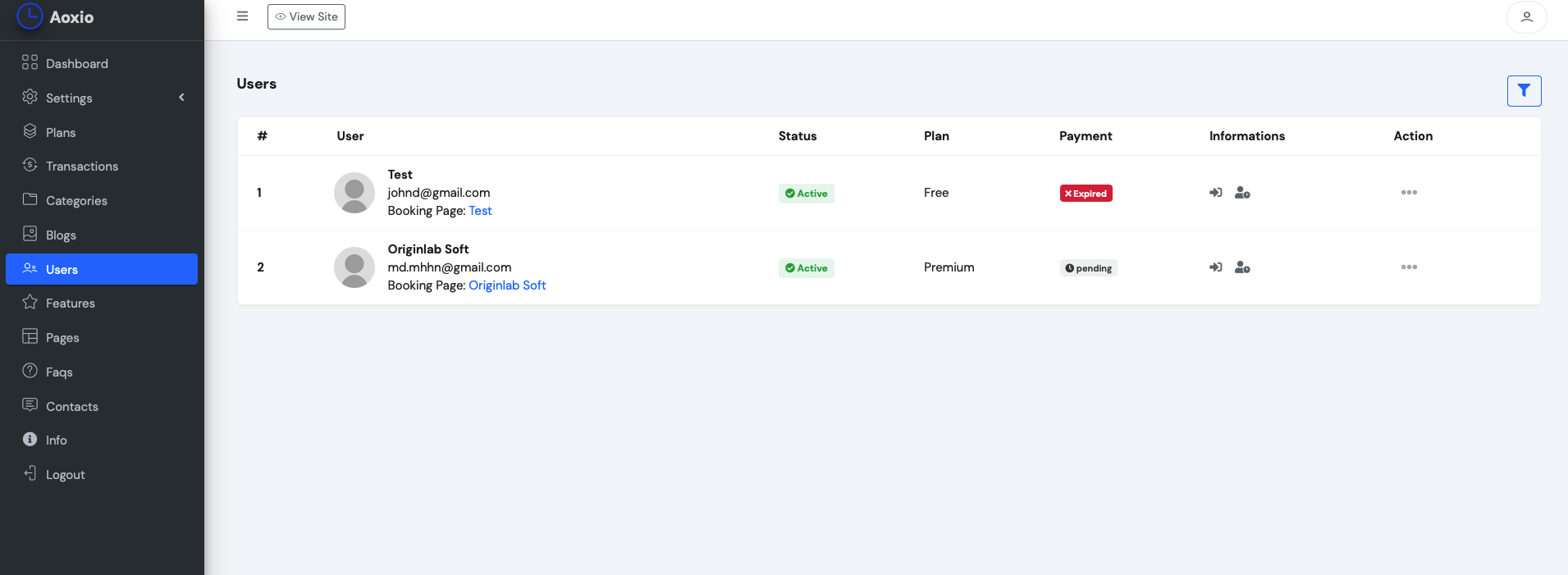Image resolution: width=1568 pixels, height=575 pixels.
Task: Click avatar thumbnail of Test user
Action: point(354,193)
